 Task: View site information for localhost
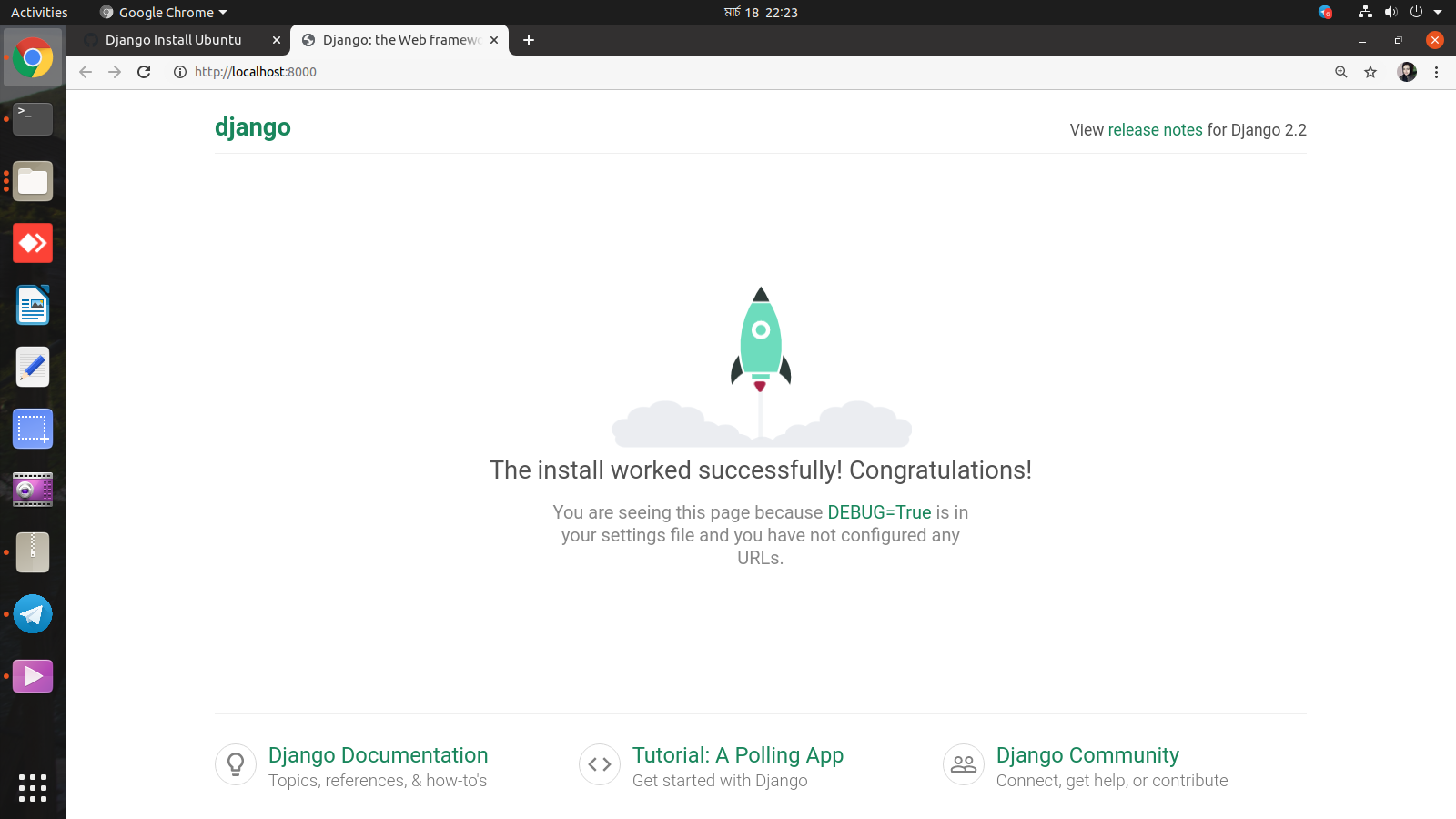180,72
